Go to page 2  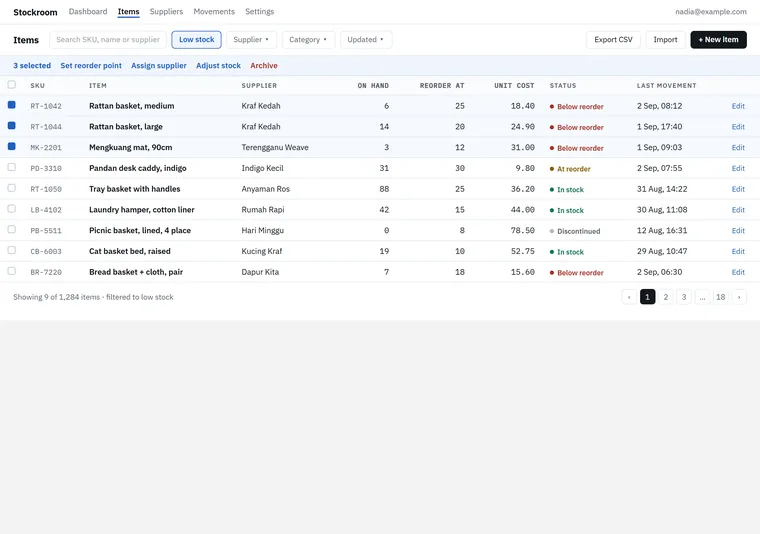click(x=665, y=297)
